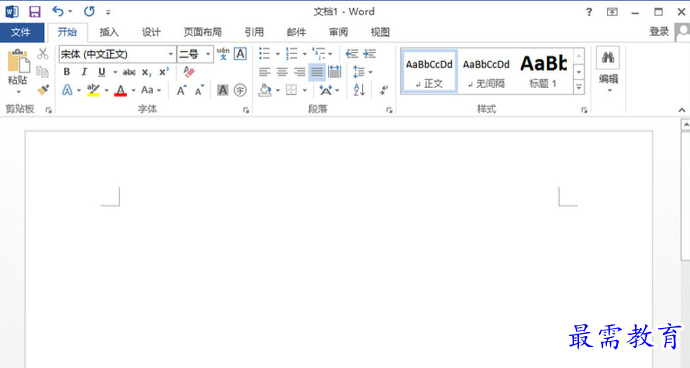This screenshot has height=368, width=690.
Task: Apply bullet list
Action: pos(264,54)
